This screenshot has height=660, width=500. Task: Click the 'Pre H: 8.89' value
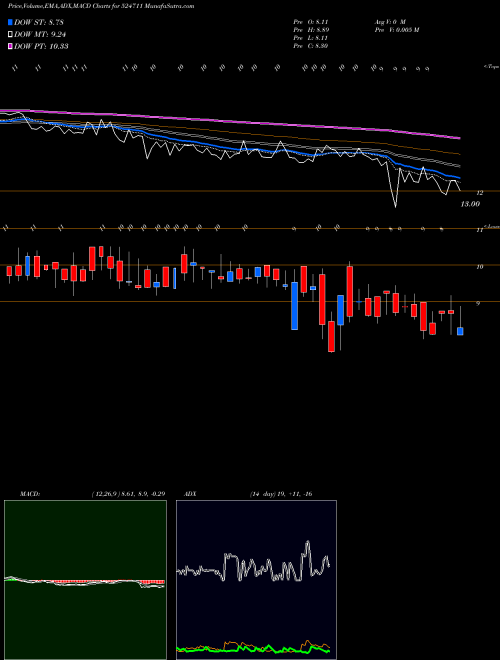pyautogui.click(x=311, y=30)
